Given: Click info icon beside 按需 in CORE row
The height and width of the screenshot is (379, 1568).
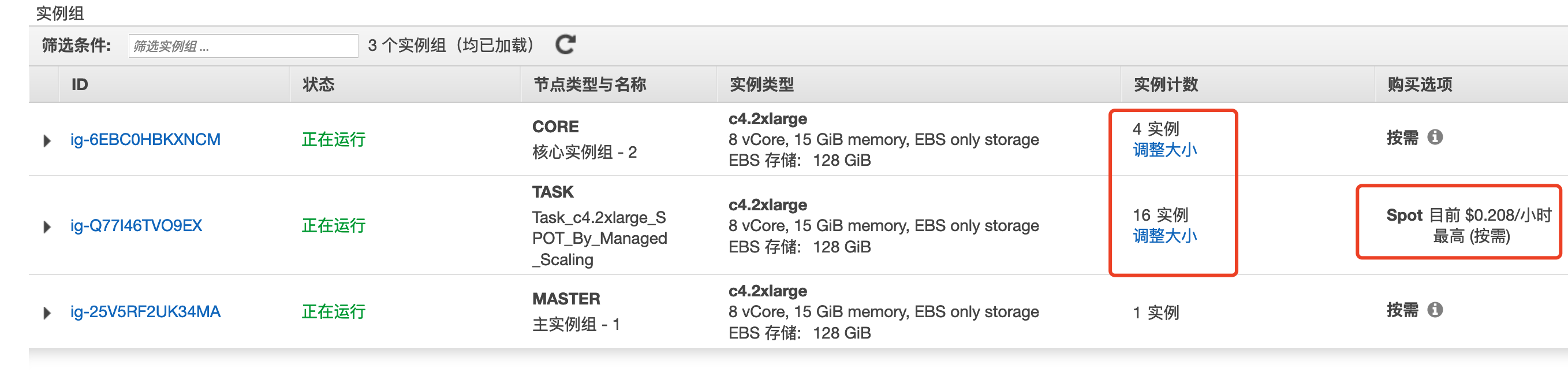Looking at the screenshot, I should pos(1435,137).
